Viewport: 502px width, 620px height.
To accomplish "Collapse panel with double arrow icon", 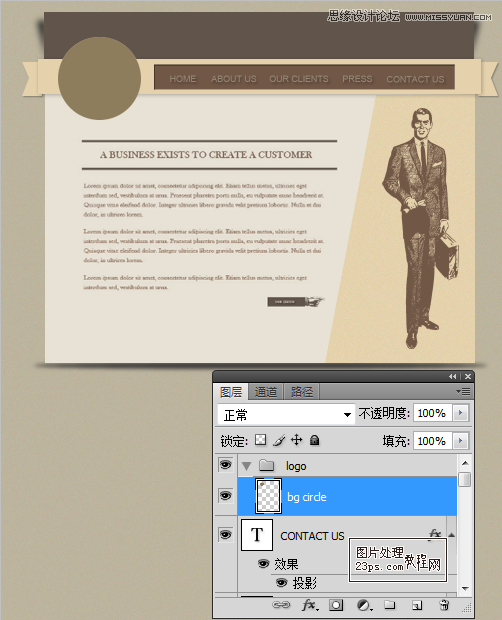I will [x=452, y=376].
